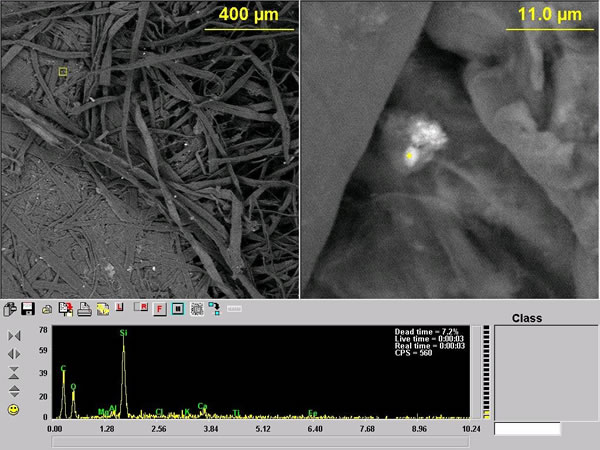The height and width of the screenshot is (450, 600).
Task: Click the yellow analysis point on particle
Action: pyautogui.click(x=409, y=156)
